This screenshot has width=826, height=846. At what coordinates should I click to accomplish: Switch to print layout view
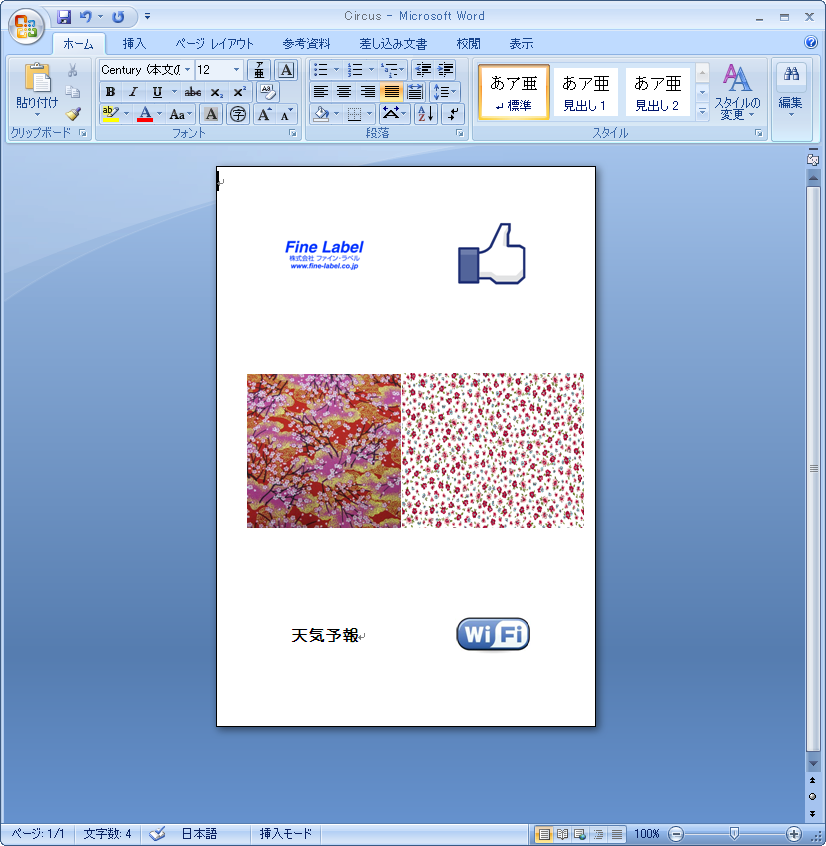tap(544, 834)
